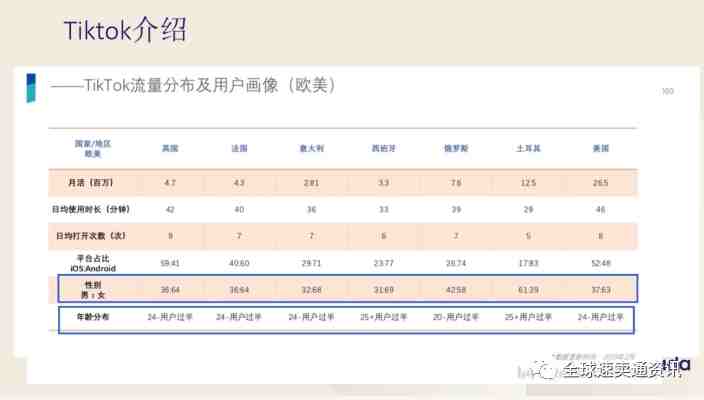Select the 月活 value 12.5 for 土耳其
This screenshot has height=400, width=704.
point(528,183)
